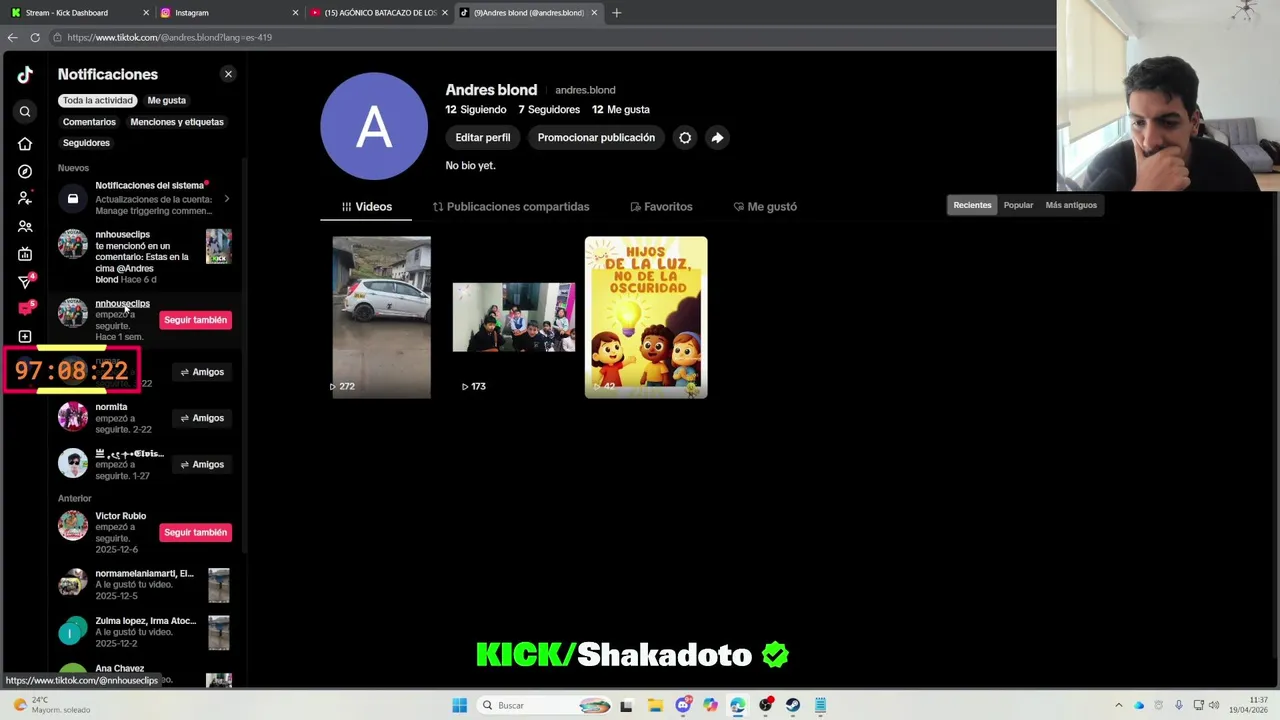Screen dimensions: 1280x720
Task: Show hidden system tray icons
Action: pyautogui.click(x=1119, y=705)
